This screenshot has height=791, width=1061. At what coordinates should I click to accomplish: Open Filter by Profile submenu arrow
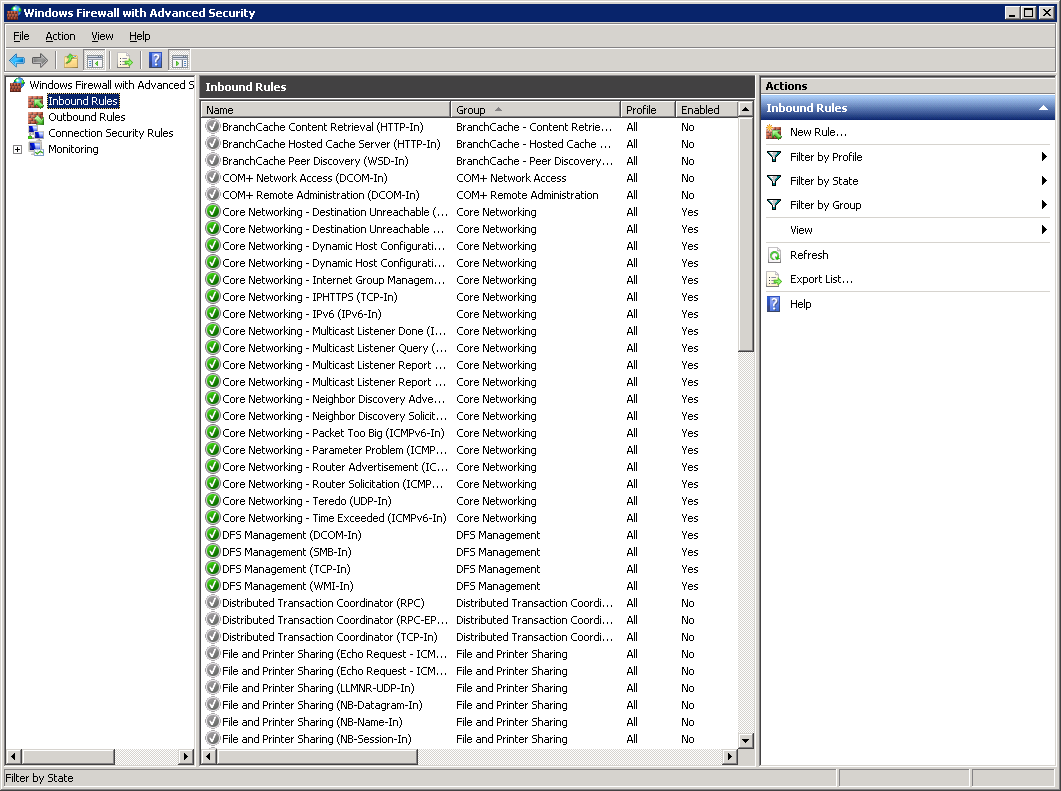pos(1044,157)
